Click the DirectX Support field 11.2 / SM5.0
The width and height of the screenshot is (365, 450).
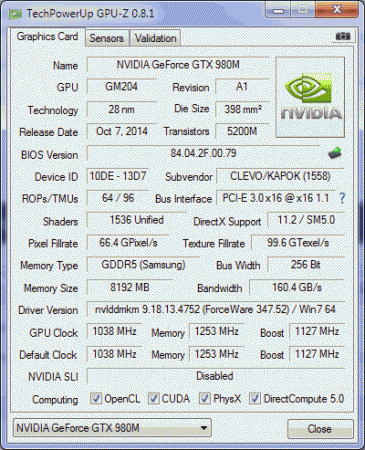[306, 220]
